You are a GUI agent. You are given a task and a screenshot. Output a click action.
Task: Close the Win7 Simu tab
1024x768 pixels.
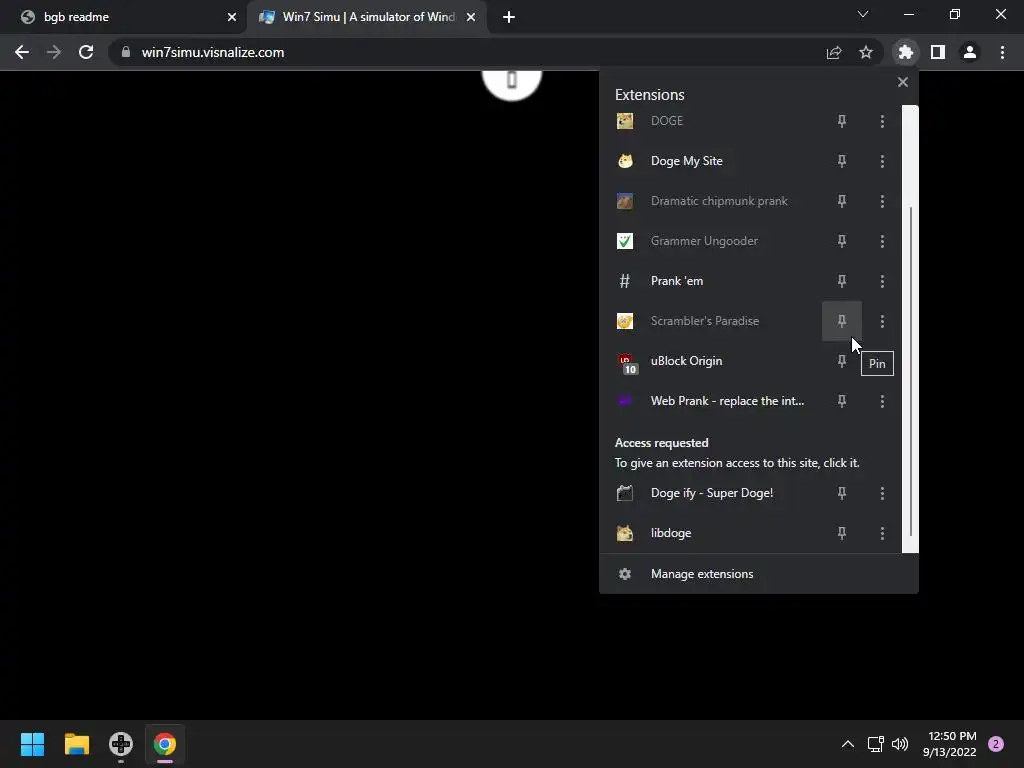pyautogui.click(x=471, y=17)
